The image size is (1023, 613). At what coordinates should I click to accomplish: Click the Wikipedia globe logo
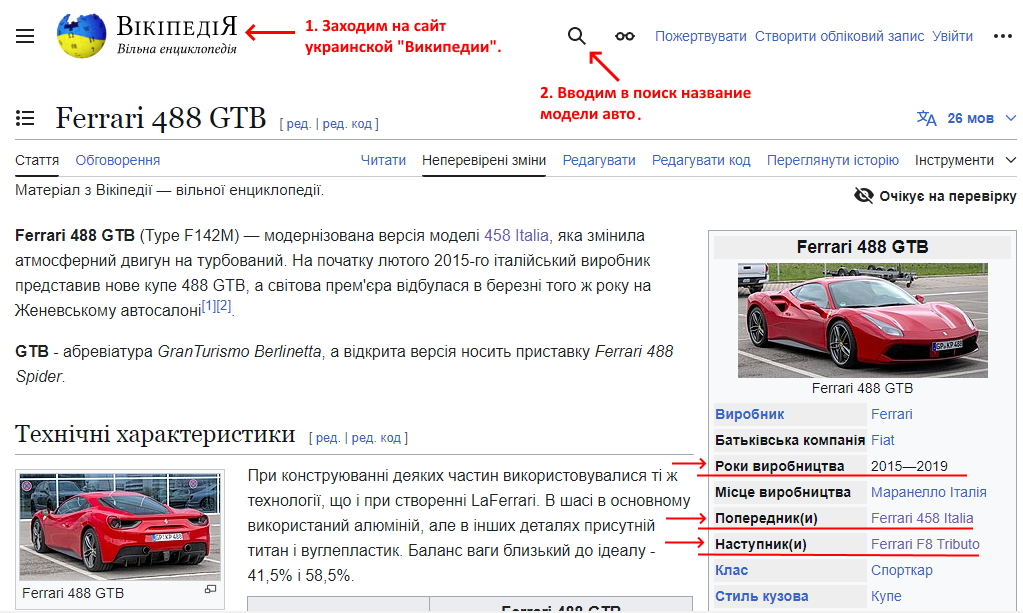click(x=82, y=36)
